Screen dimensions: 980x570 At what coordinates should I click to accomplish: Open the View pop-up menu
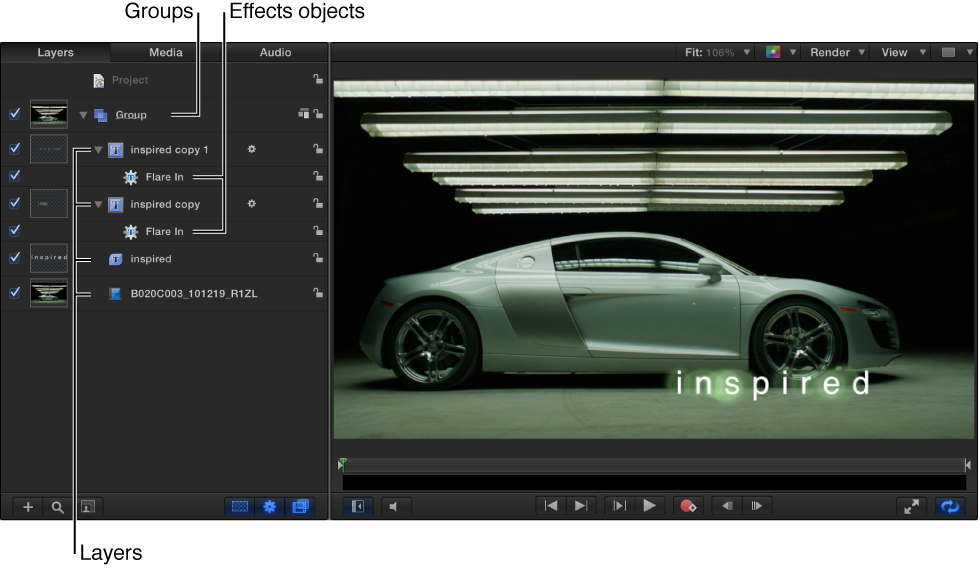[901, 53]
